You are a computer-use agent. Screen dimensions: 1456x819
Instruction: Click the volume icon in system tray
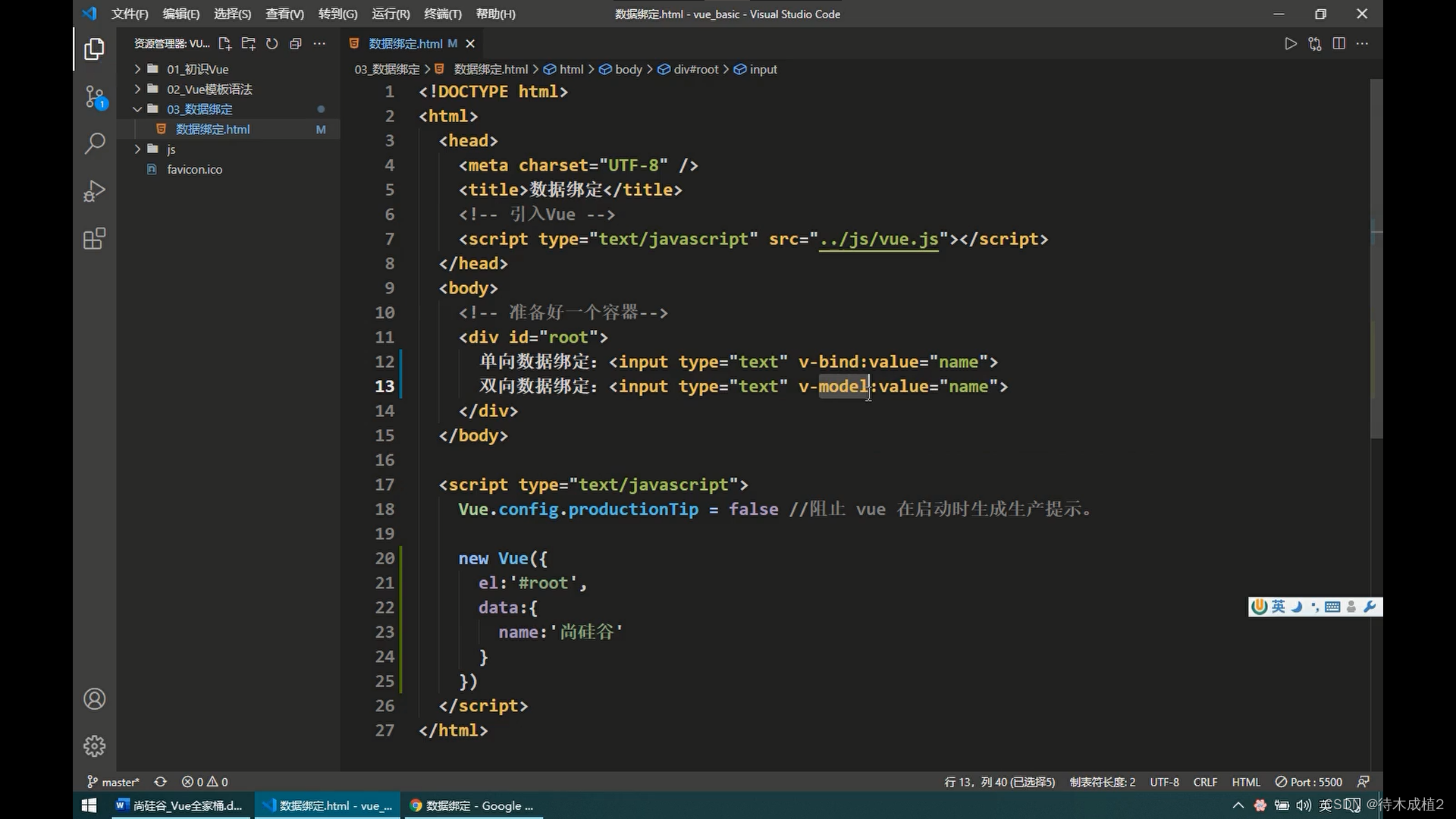[1304, 805]
